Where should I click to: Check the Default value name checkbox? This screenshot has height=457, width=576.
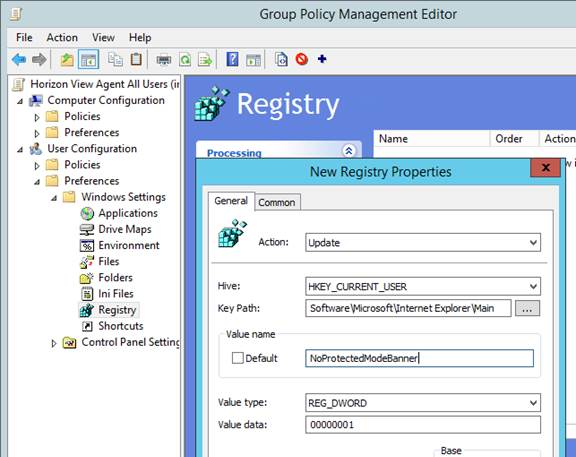(237, 358)
